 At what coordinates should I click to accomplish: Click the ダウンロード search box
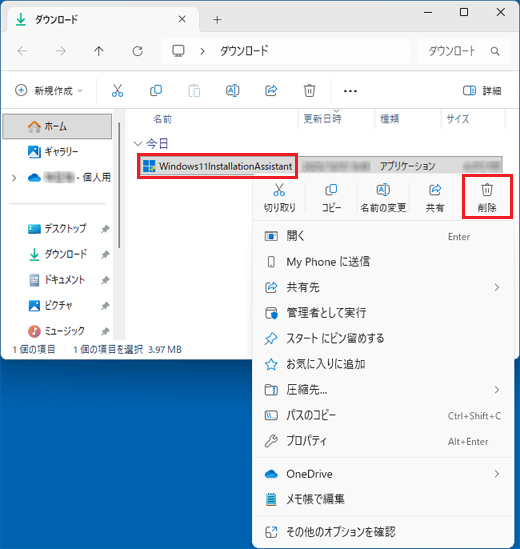pyautogui.click(x=463, y=51)
